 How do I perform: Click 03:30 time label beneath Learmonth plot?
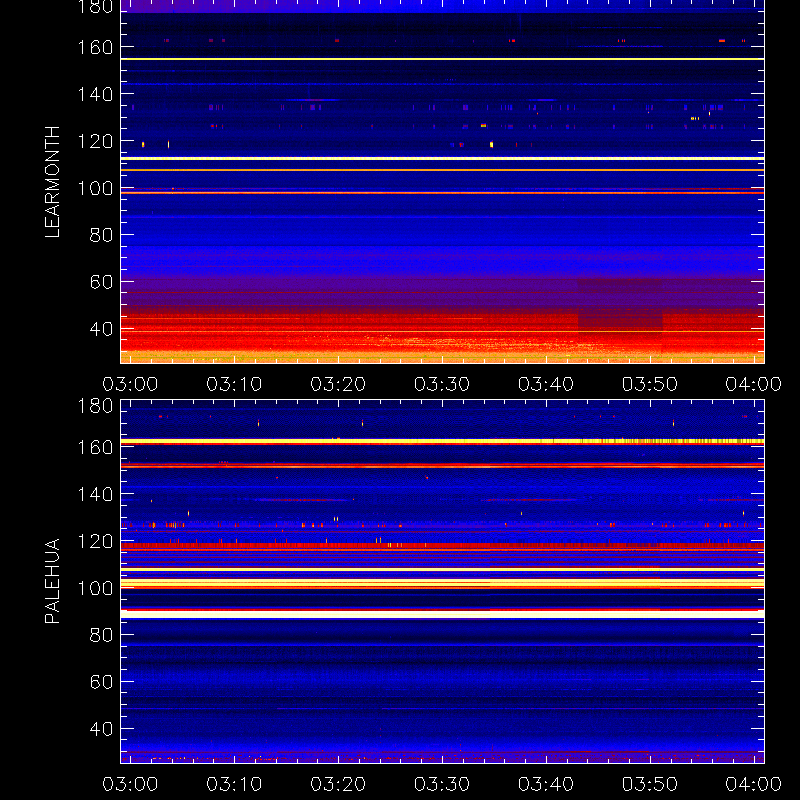click(x=442, y=384)
